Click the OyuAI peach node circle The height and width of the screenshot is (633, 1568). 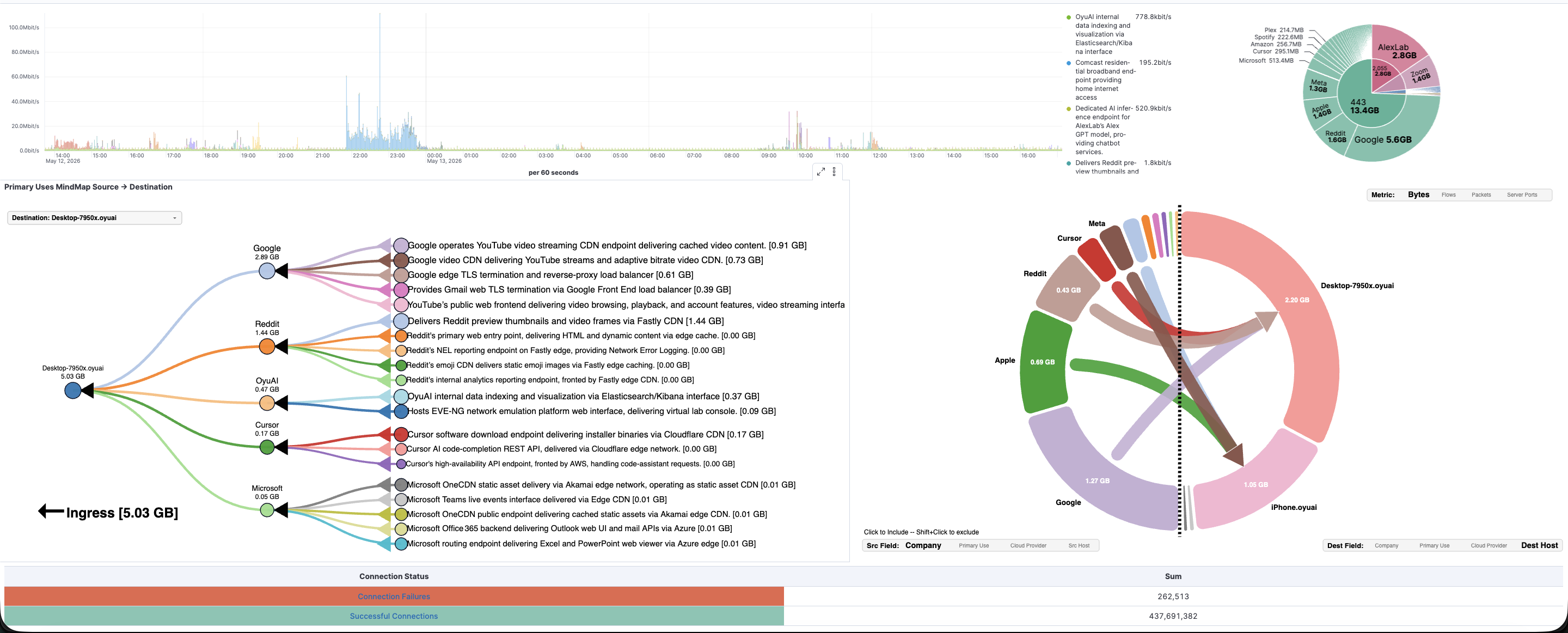[x=267, y=403]
